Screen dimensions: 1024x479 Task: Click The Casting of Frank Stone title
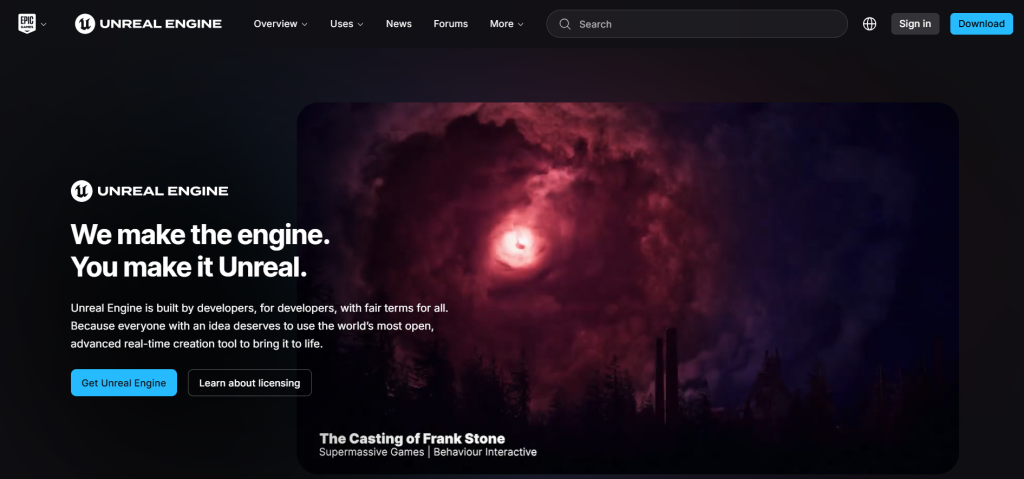pyautogui.click(x=412, y=438)
